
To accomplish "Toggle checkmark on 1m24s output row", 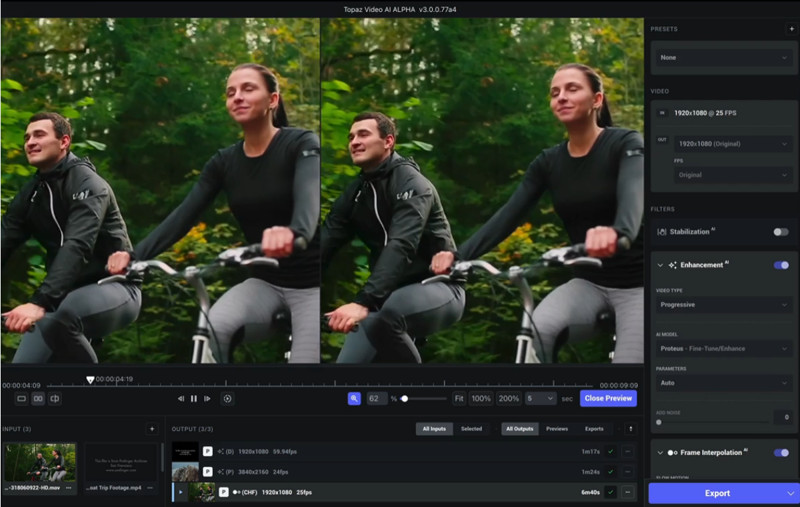I will (x=610, y=472).
